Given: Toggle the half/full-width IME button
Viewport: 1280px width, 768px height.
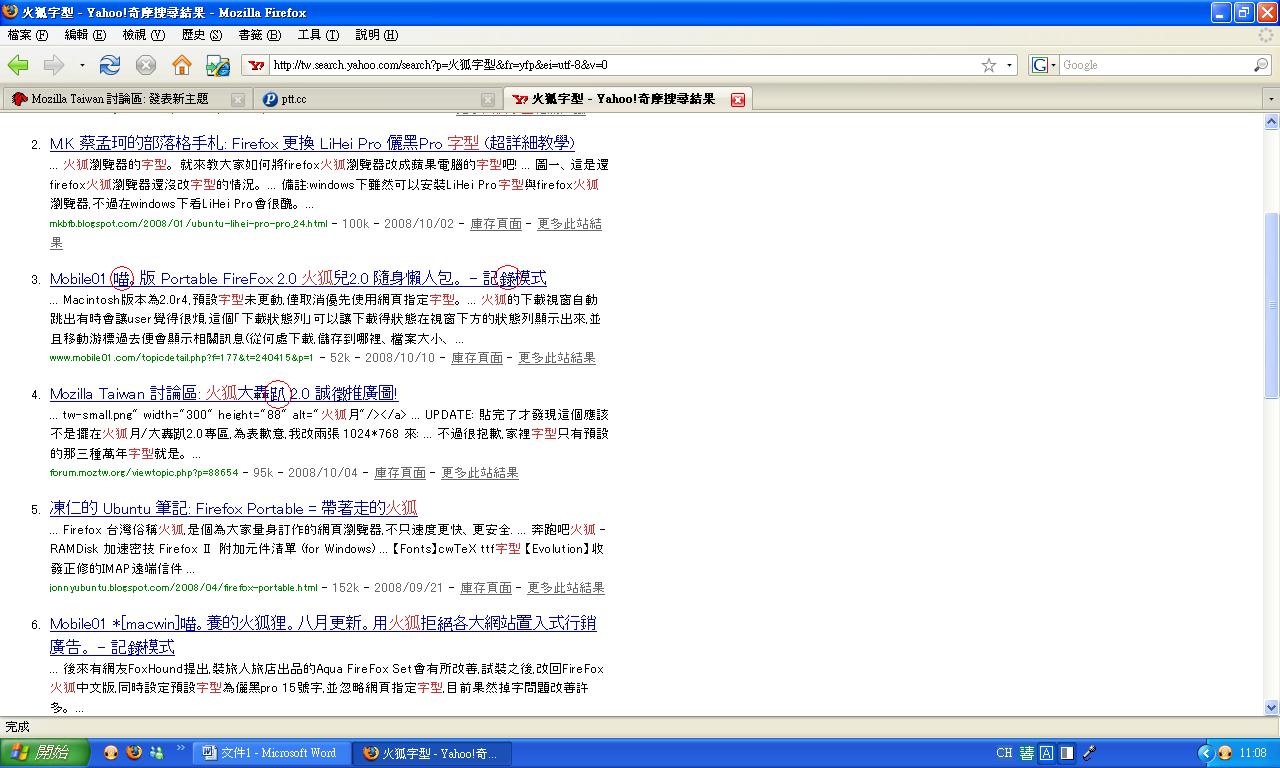Looking at the screenshot, I should [x=1067, y=753].
